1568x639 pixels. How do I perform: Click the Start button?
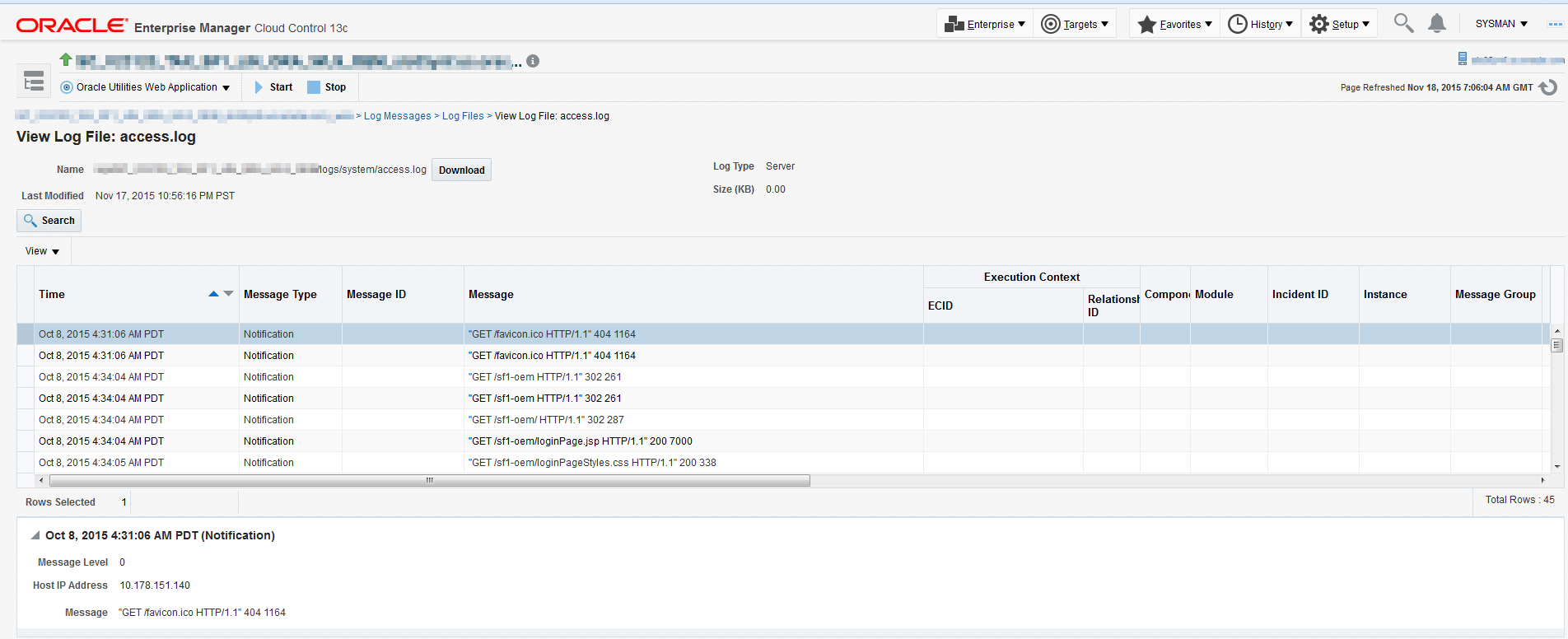[x=273, y=87]
